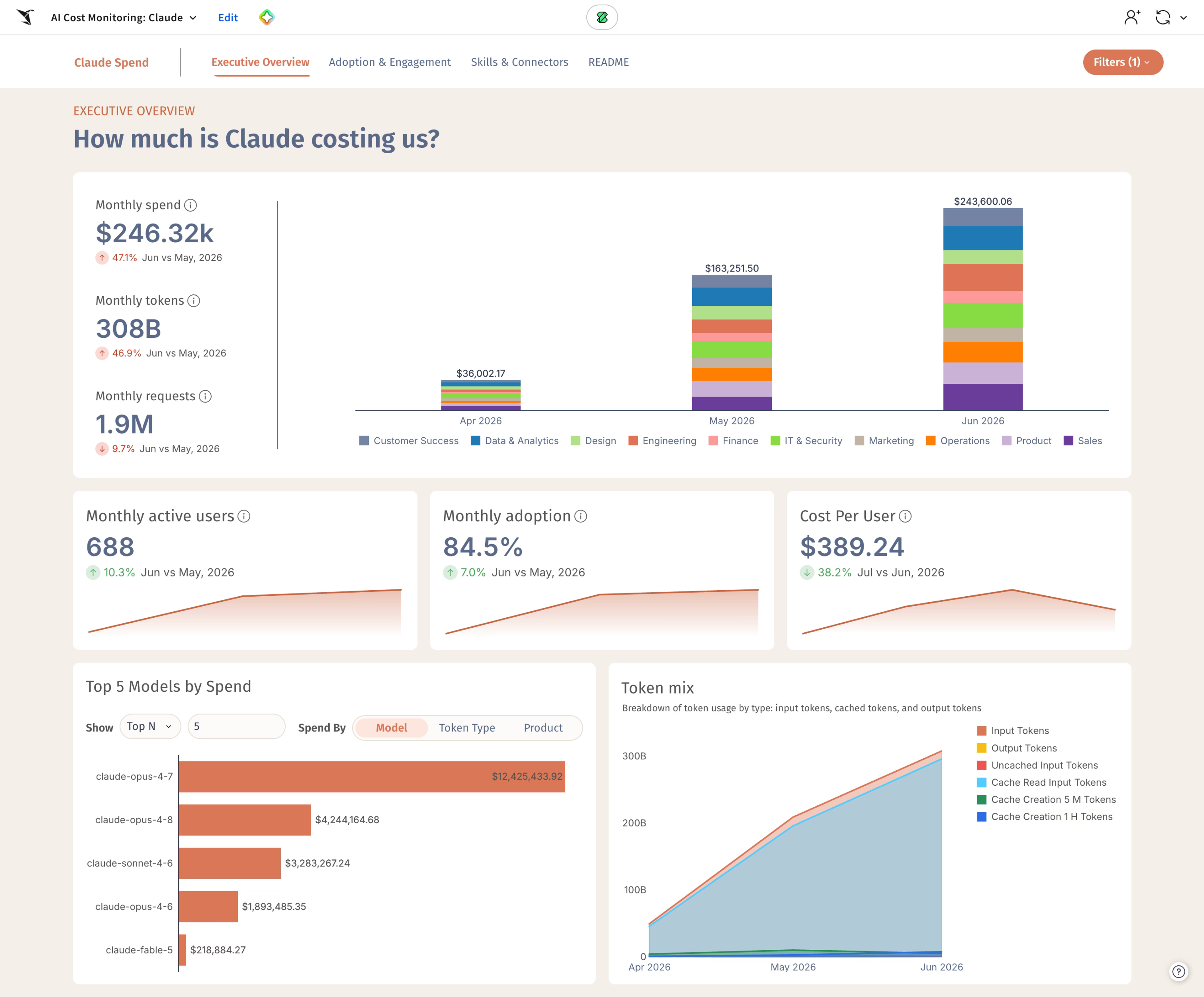The image size is (1204, 997).
Task: Click the $246.32k monthly spend value
Action: click(155, 233)
